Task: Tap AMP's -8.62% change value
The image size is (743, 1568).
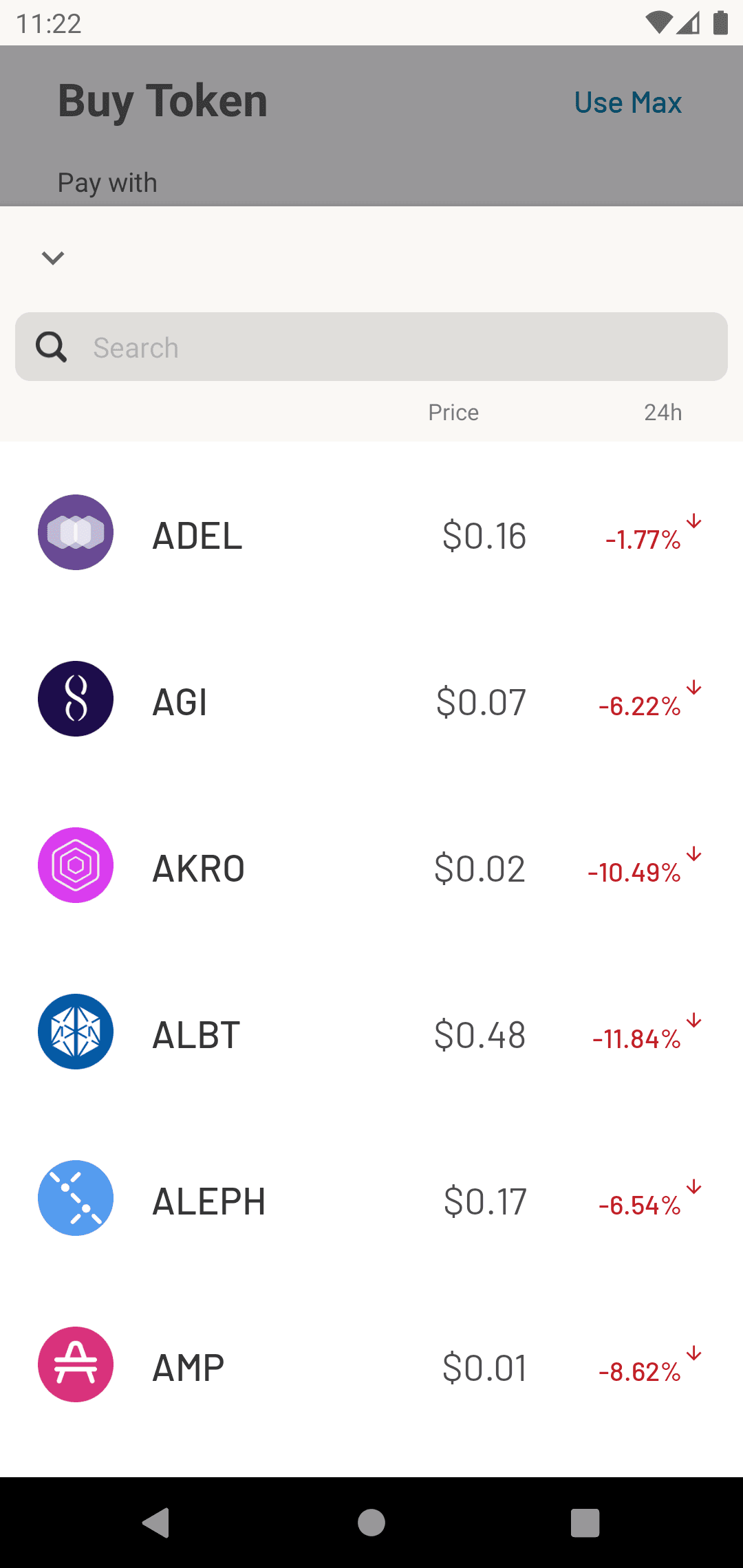Action: point(640,1372)
